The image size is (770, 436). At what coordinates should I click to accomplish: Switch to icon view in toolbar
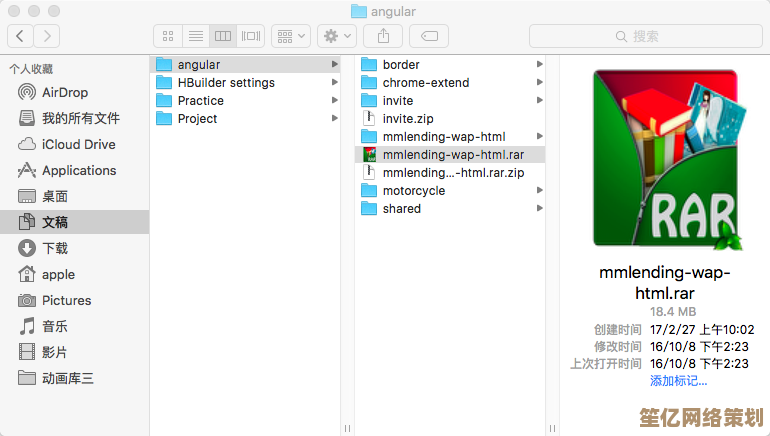[168, 36]
